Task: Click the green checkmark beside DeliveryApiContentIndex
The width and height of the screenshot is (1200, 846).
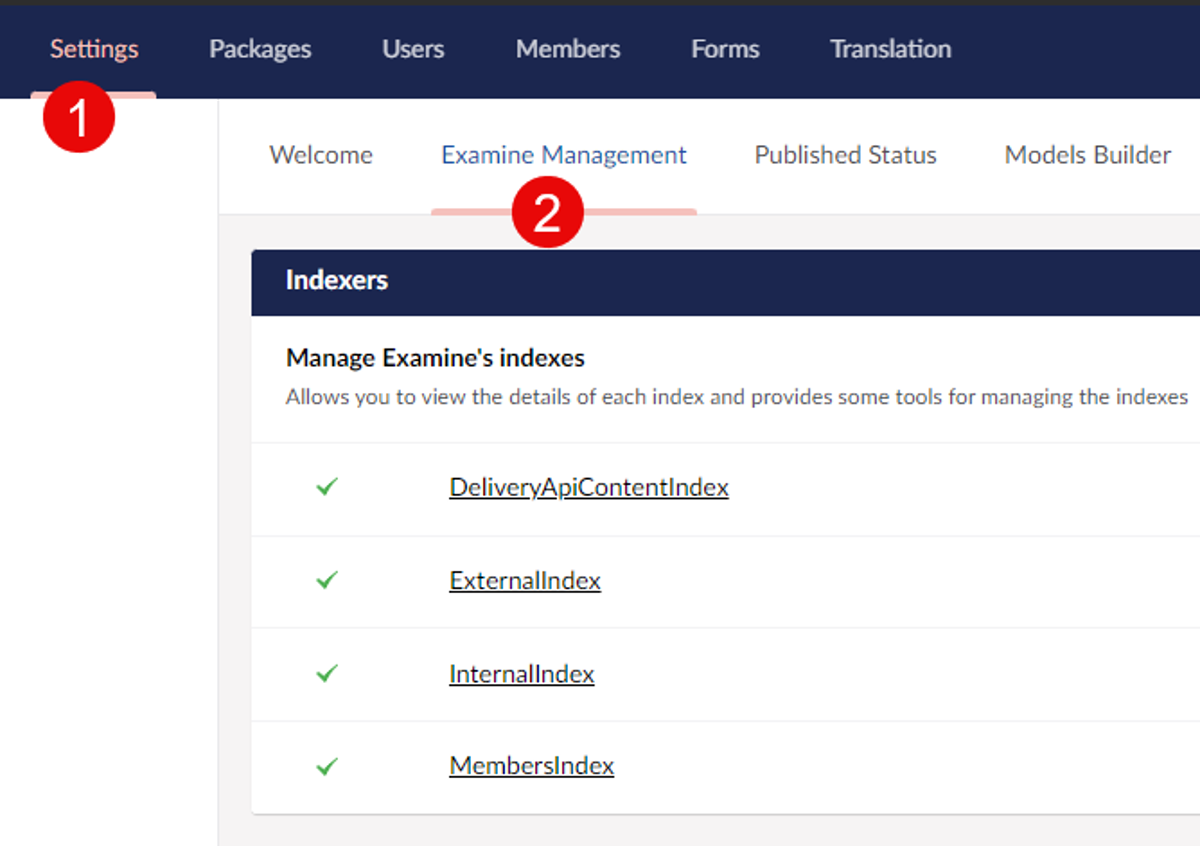Action: point(327,487)
